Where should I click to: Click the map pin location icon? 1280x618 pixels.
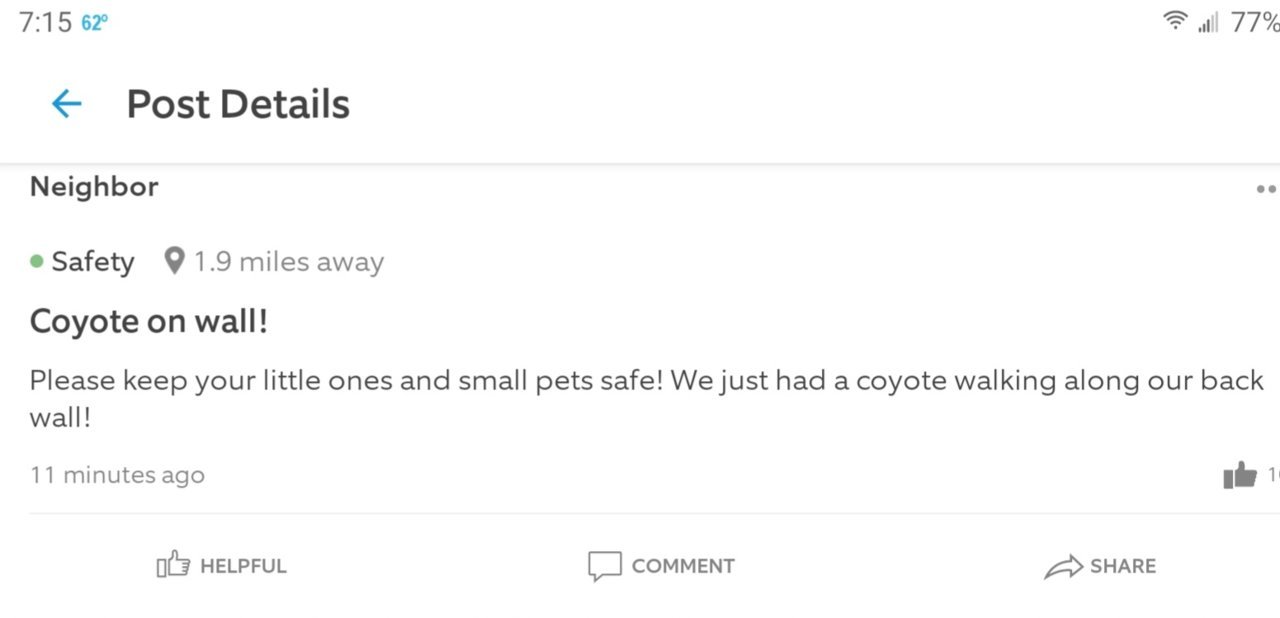pyautogui.click(x=175, y=261)
